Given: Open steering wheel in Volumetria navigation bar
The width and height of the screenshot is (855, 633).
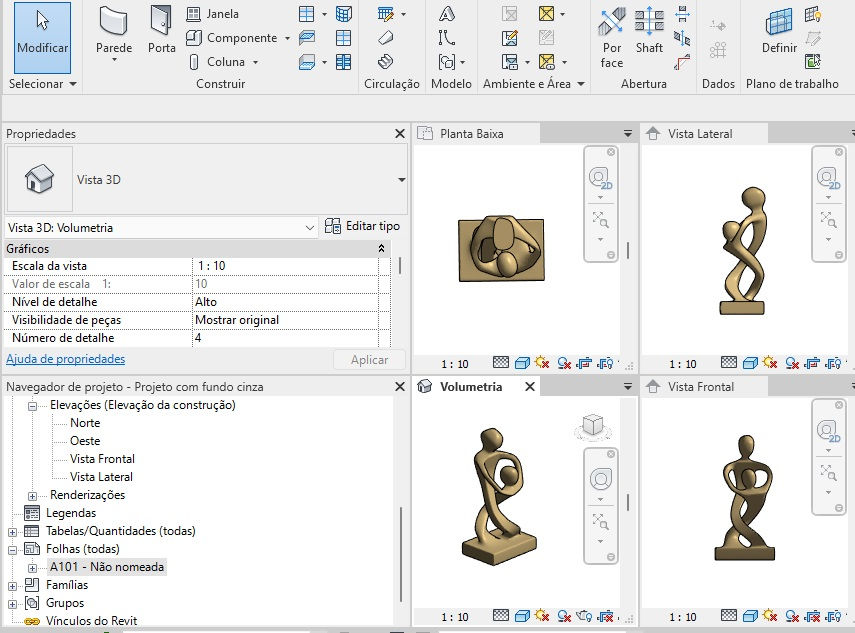Looking at the screenshot, I should [x=600, y=479].
